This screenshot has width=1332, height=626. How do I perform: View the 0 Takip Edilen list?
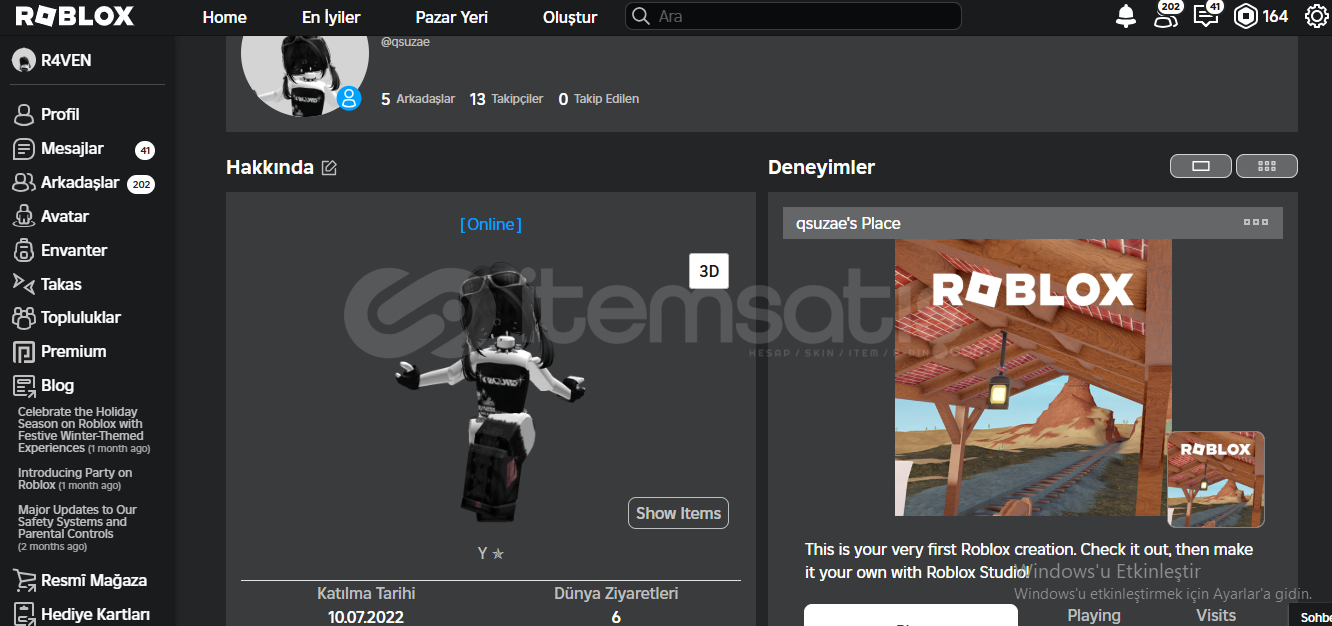(x=598, y=99)
